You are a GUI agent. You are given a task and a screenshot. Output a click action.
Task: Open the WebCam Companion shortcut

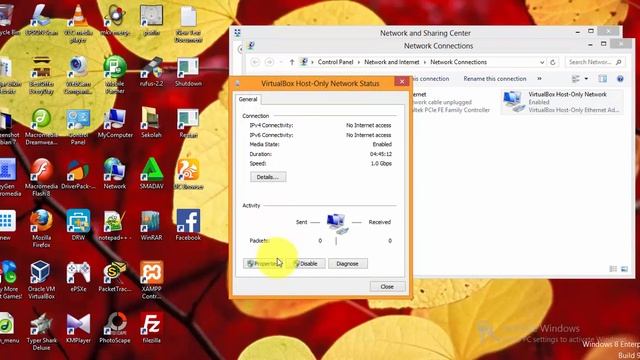78,75
